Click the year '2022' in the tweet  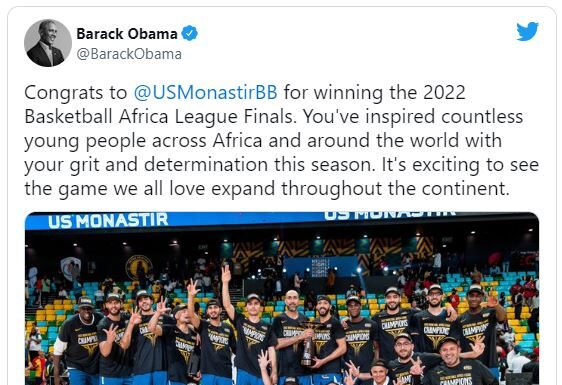[x=444, y=92]
